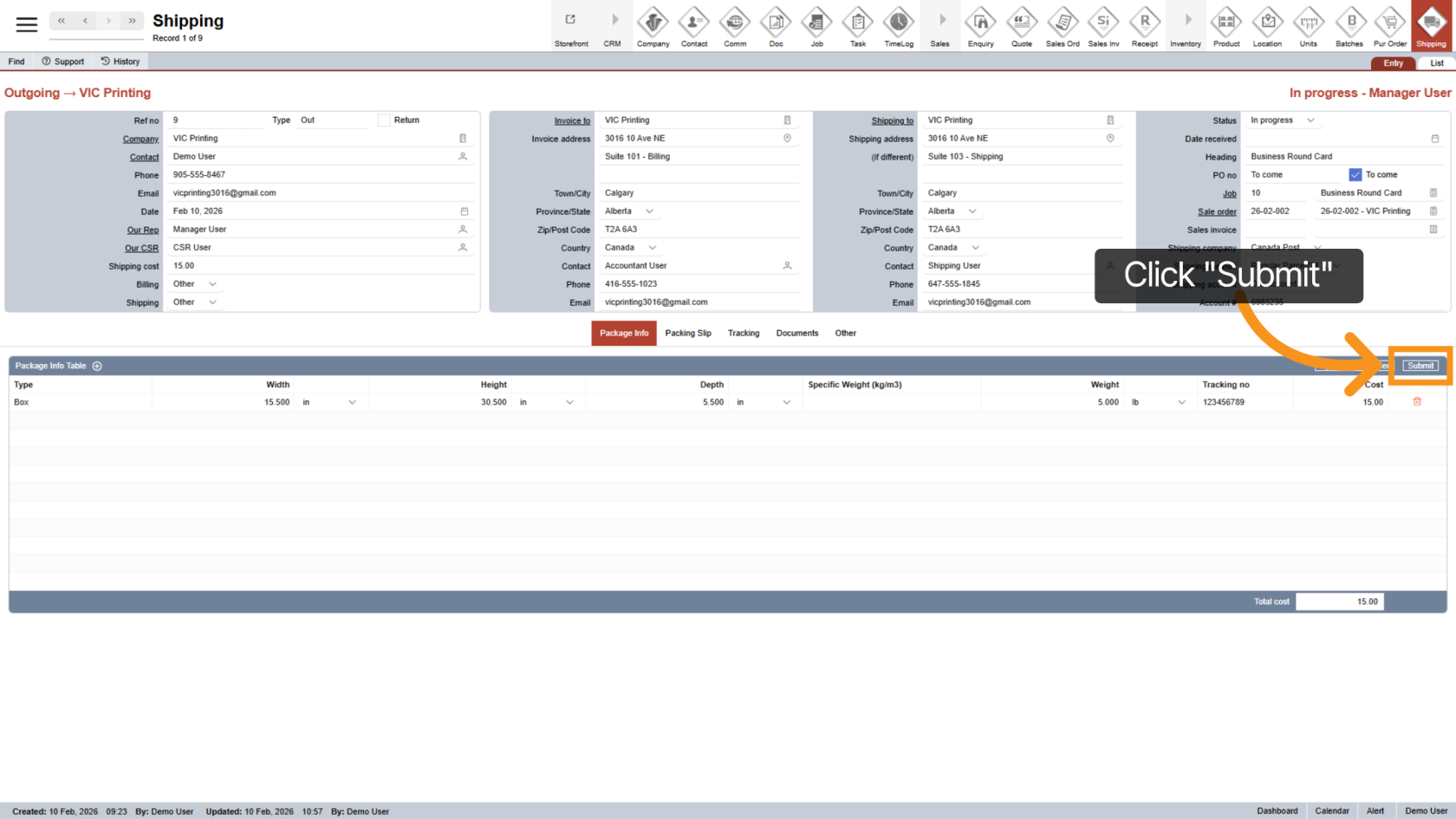Click the Submit button
Viewport: 1456px width, 819px height.
(x=1420, y=366)
